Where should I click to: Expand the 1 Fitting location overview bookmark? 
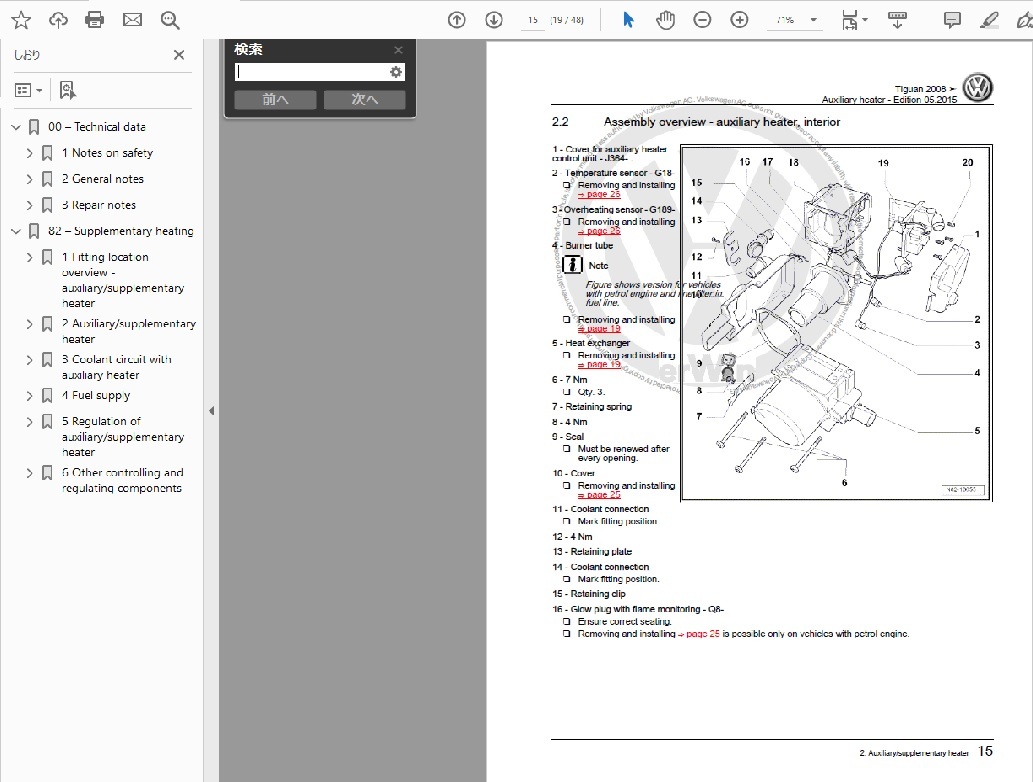(29, 257)
